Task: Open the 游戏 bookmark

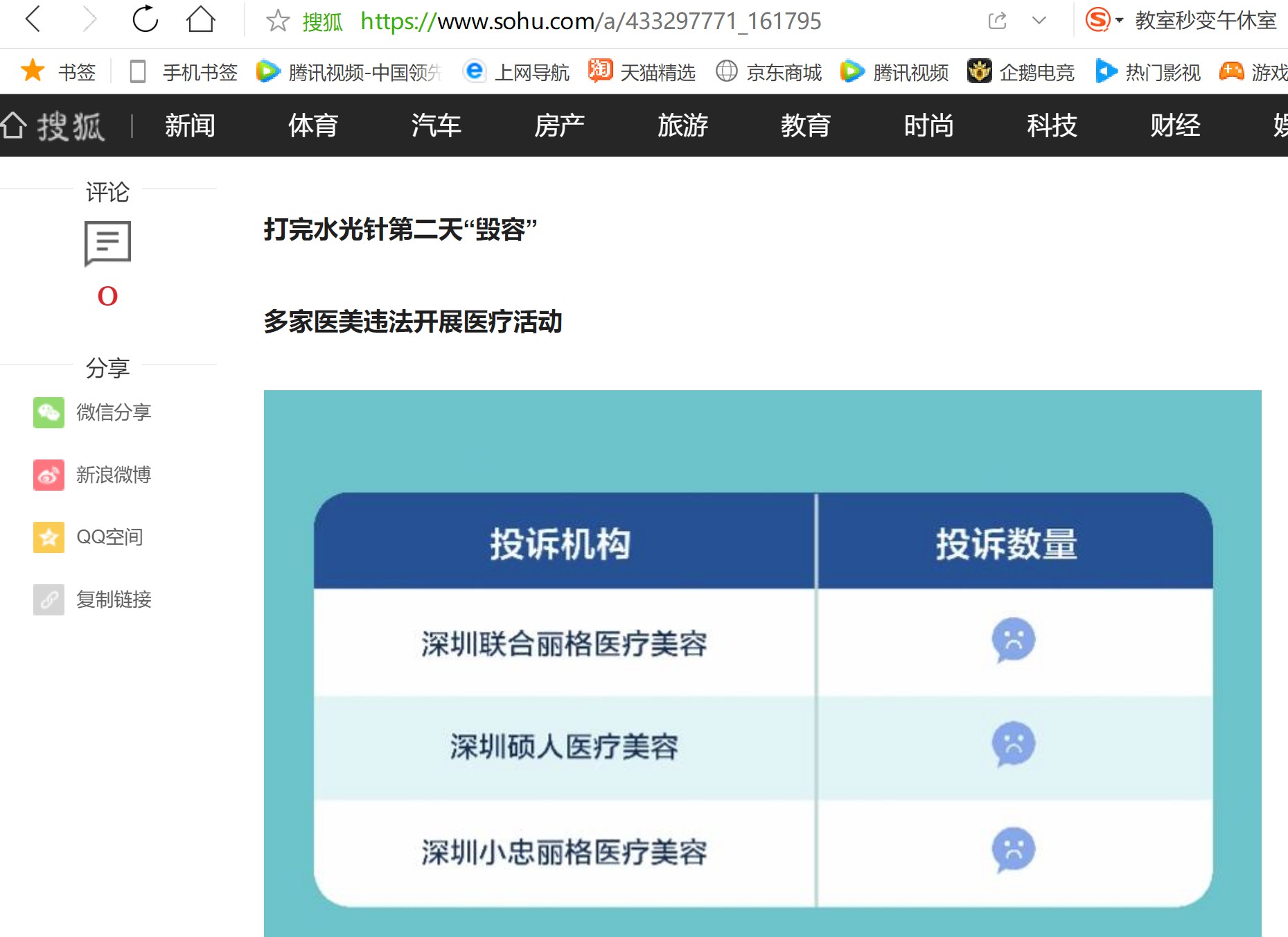Action: 1253,71
